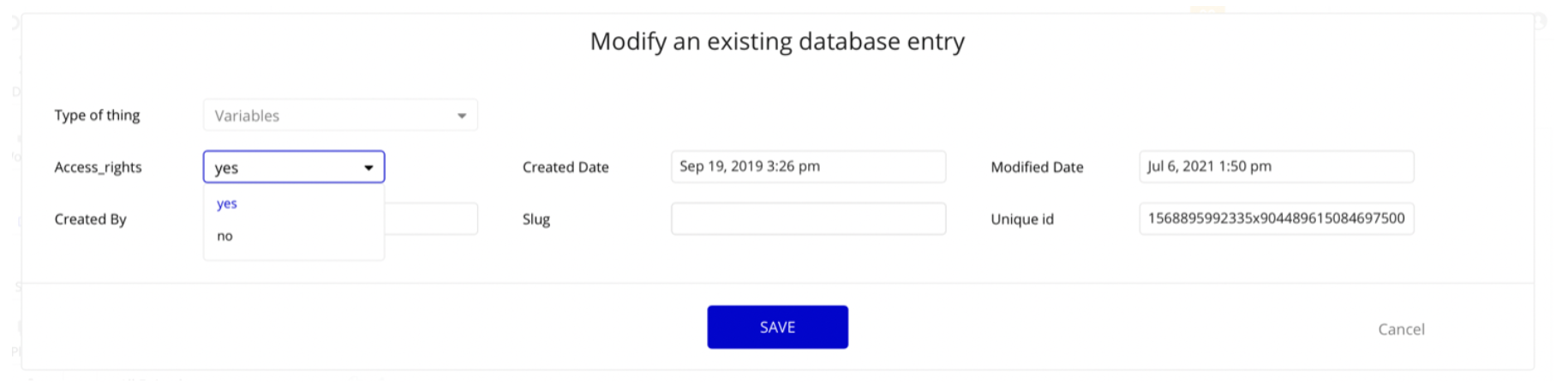Image resolution: width=1568 pixels, height=384 pixels.
Task: Click the Variables dropdown arrow
Action: [x=462, y=116]
